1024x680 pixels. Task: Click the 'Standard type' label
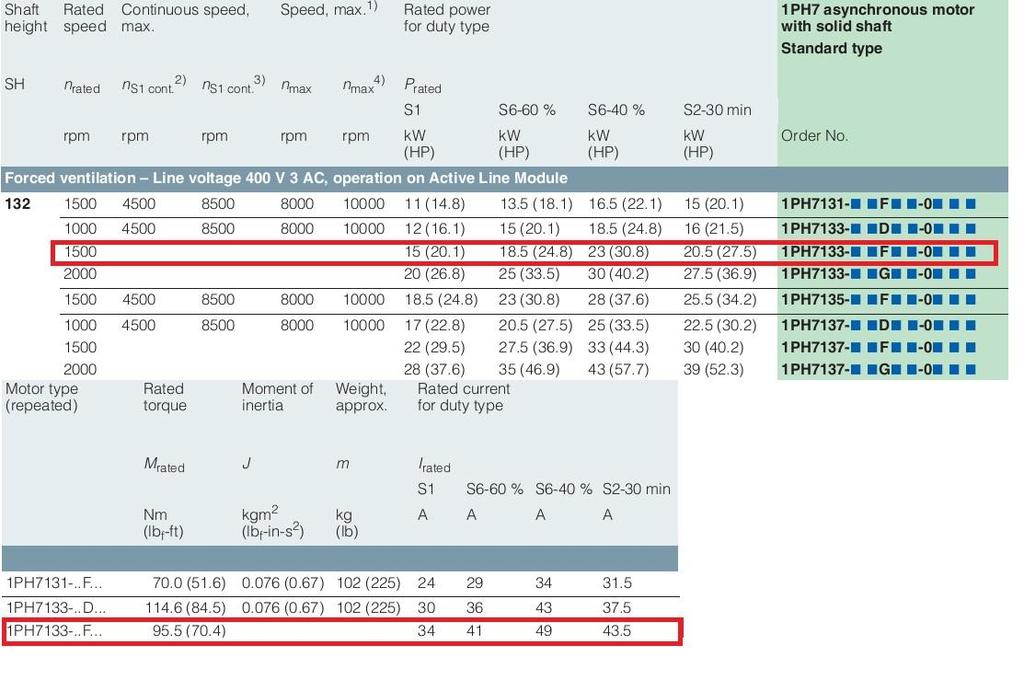831,48
